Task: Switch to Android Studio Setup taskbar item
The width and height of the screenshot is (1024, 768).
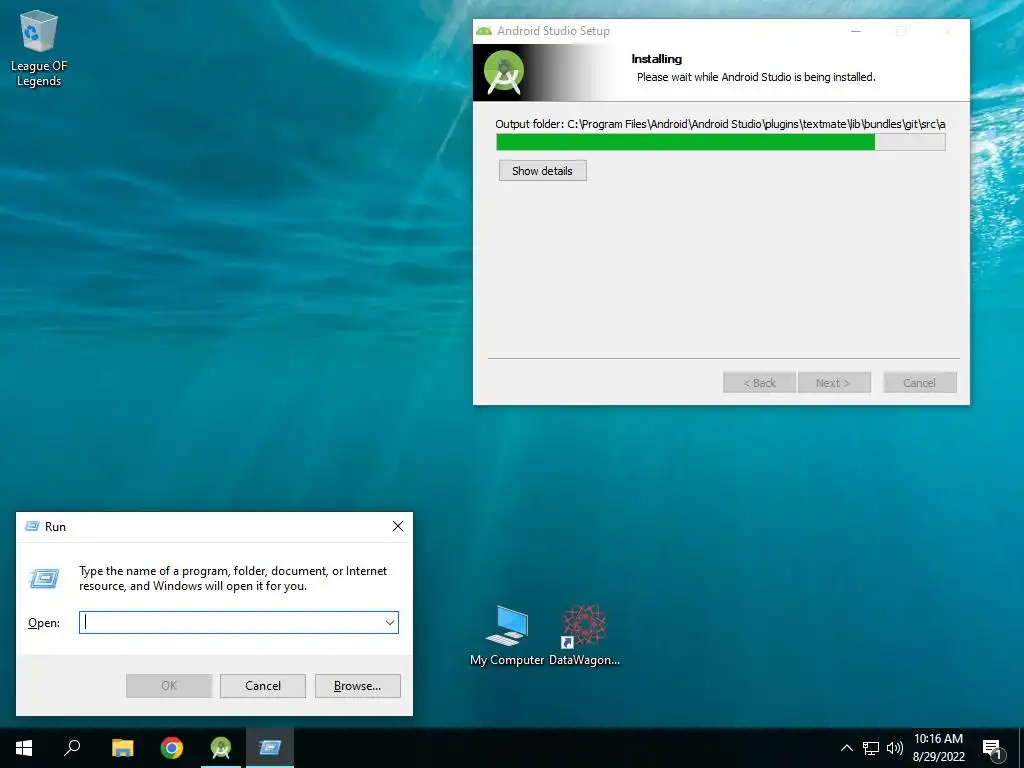Action: point(221,748)
